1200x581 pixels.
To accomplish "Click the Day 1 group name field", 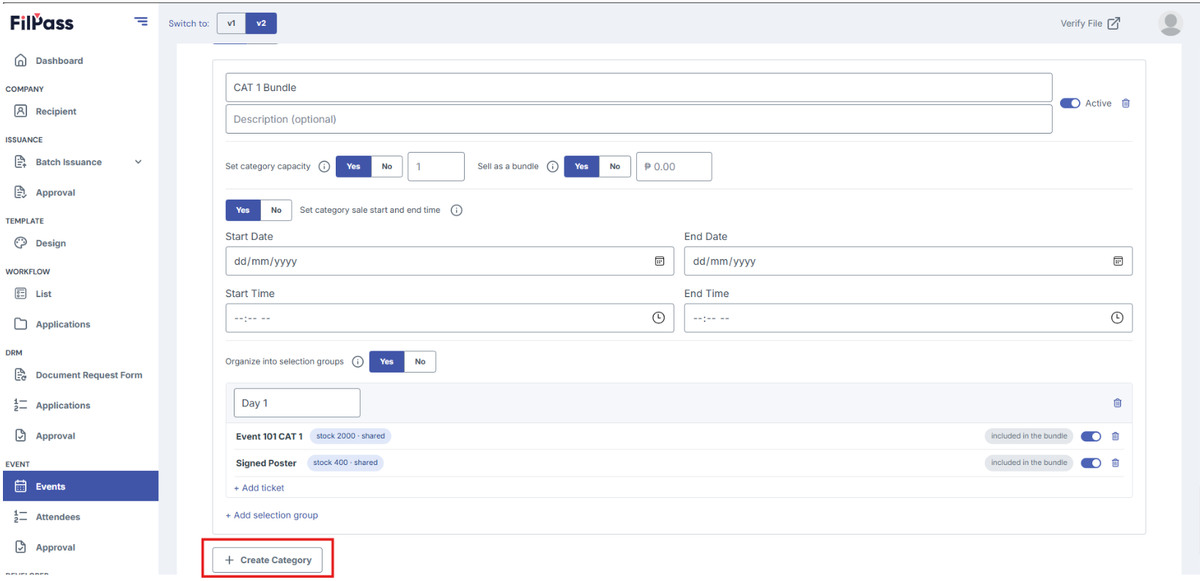I will [297, 403].
